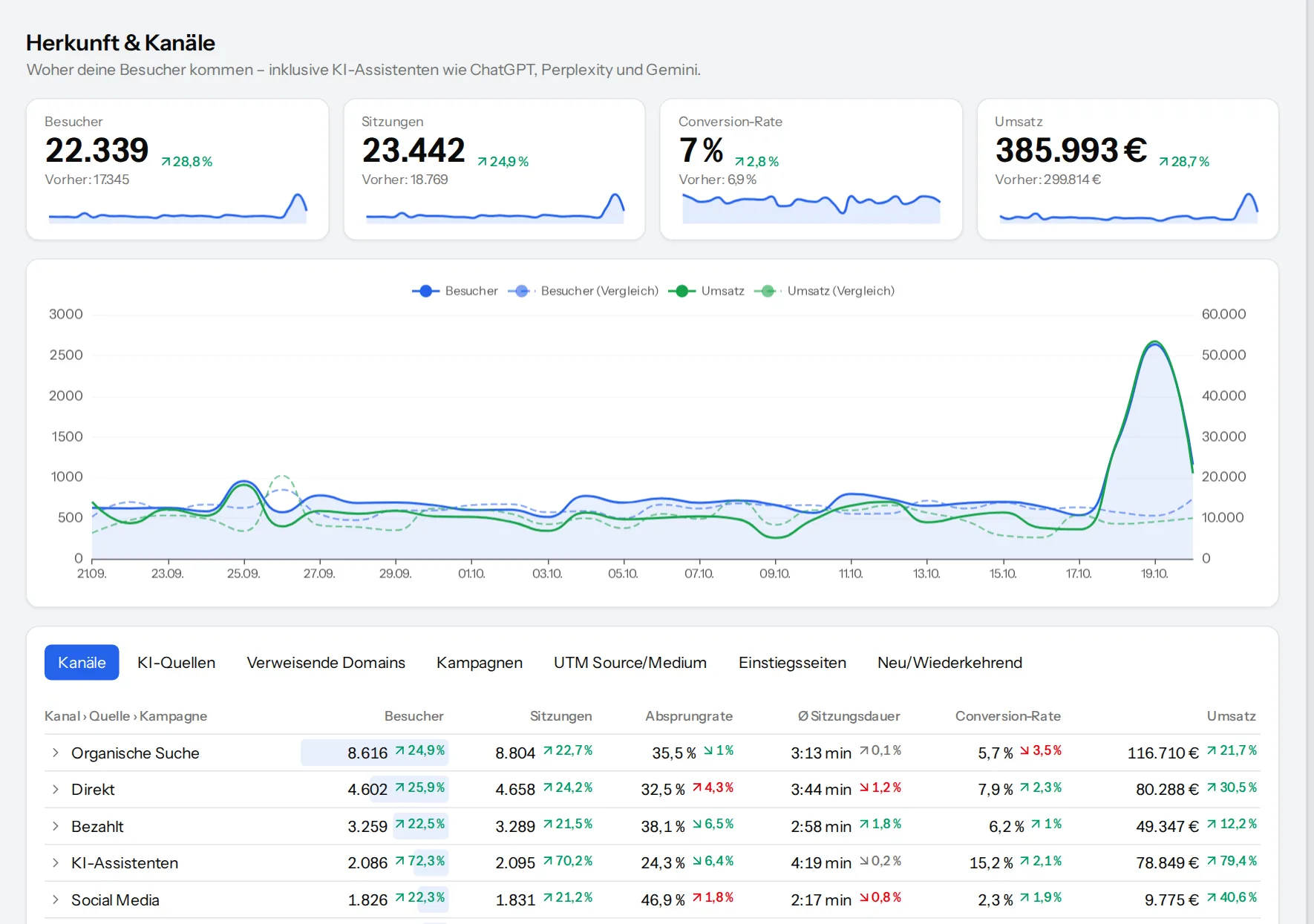The image size is (1314, 924).
Task: Click the 22.339 Besucher total
Action: pyautogui.click(x=97, y=150)
